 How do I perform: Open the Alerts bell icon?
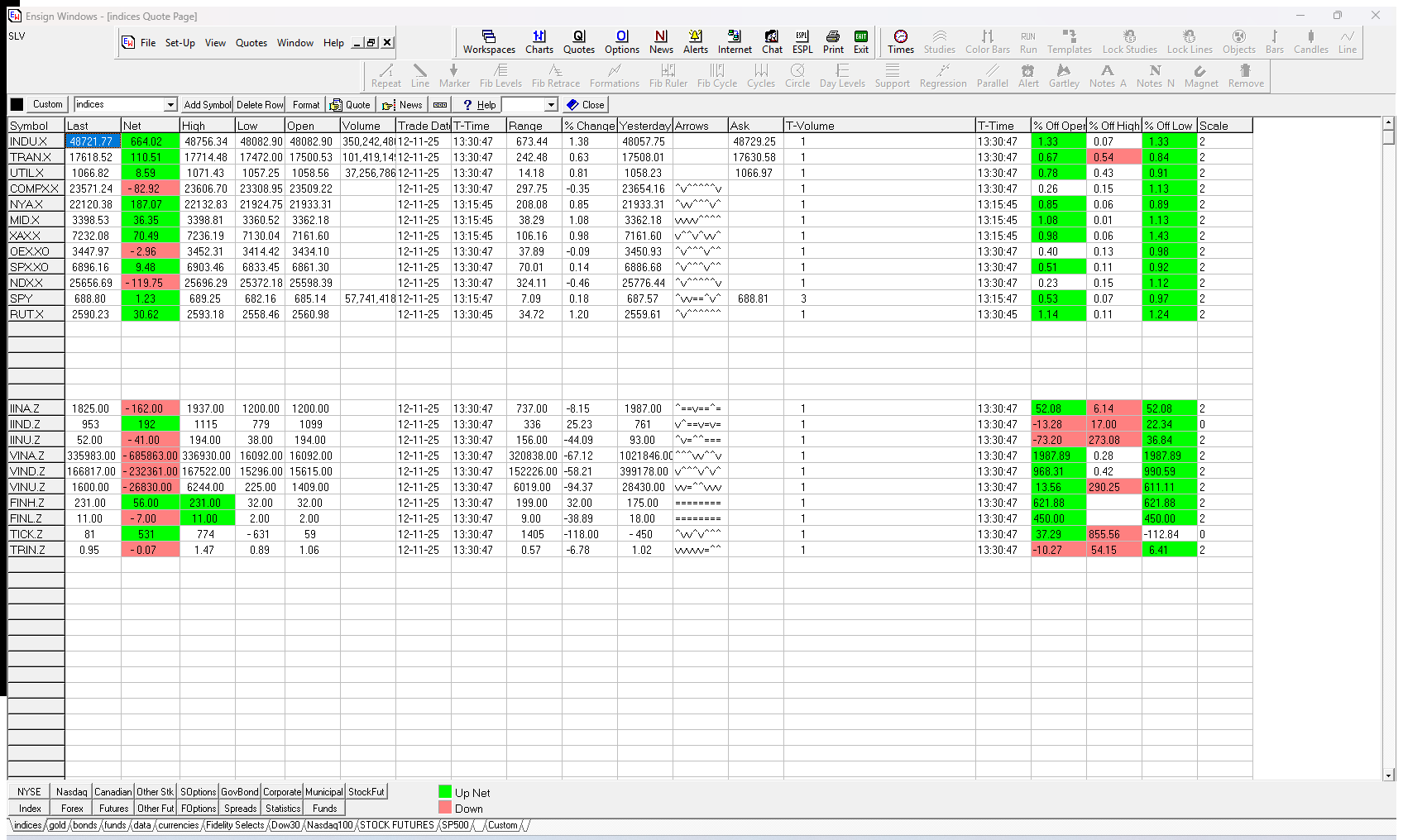(x=695, y=41)
